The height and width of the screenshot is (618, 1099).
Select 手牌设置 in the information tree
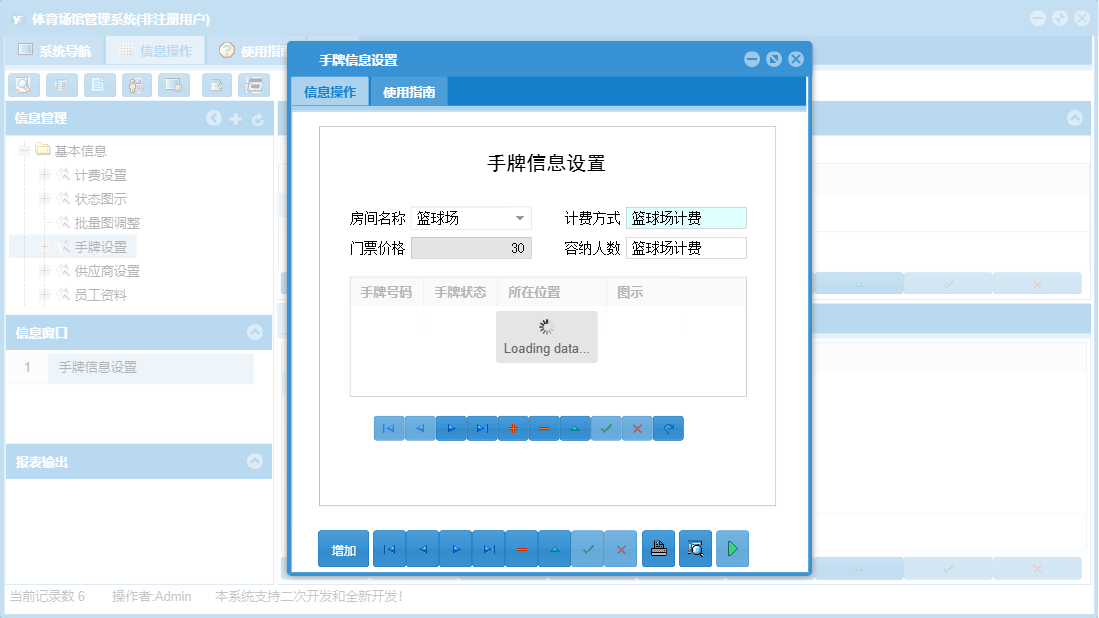(x=100, y=246)
